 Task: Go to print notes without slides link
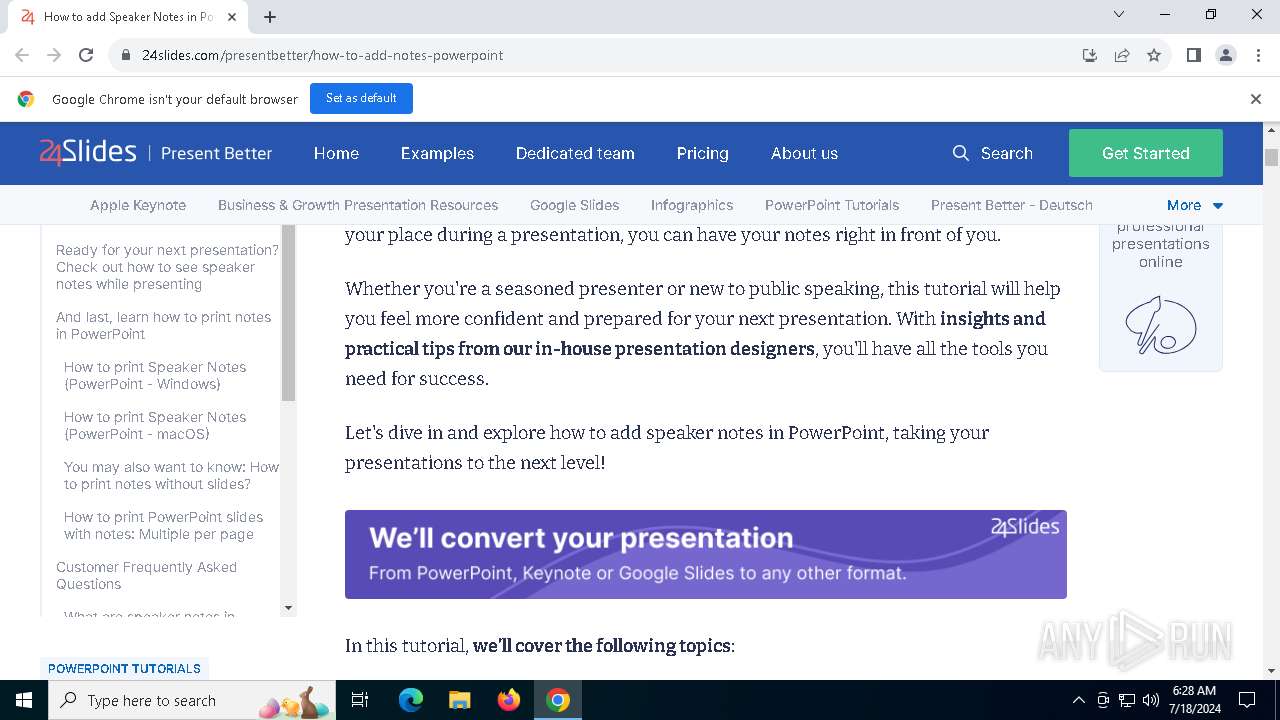click(171, 475)
